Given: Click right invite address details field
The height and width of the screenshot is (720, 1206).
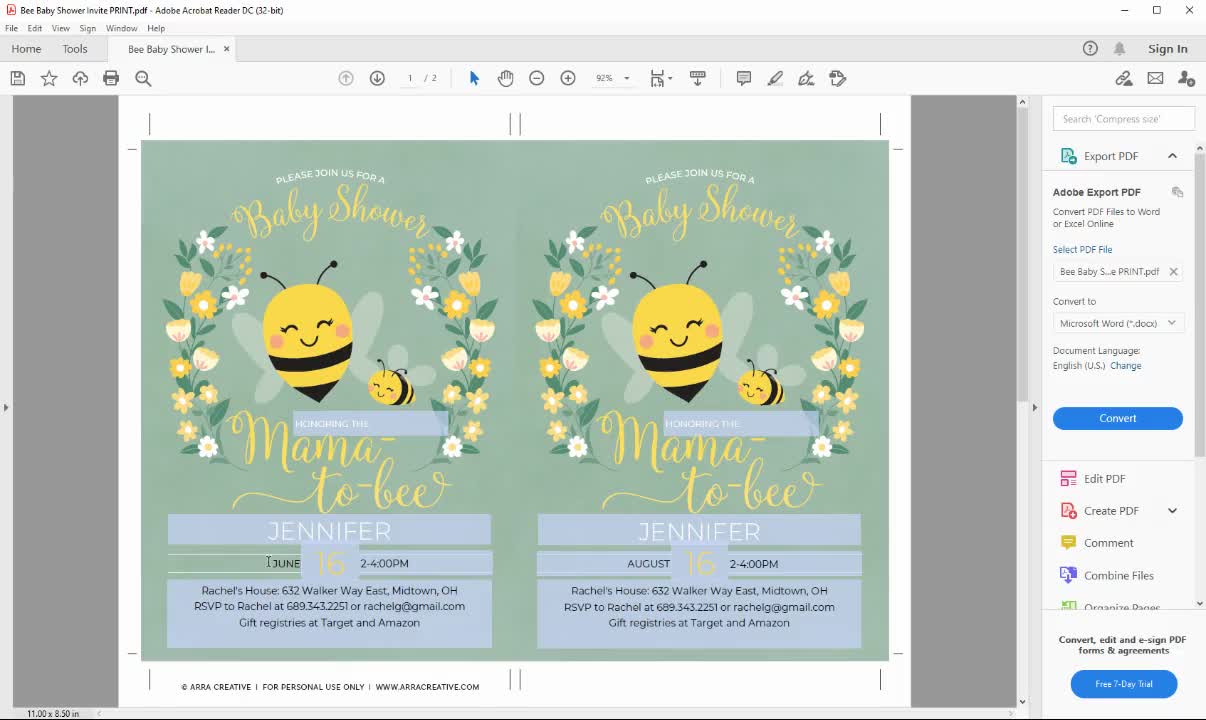Looking at the screenshot, I should coord(699,613).
